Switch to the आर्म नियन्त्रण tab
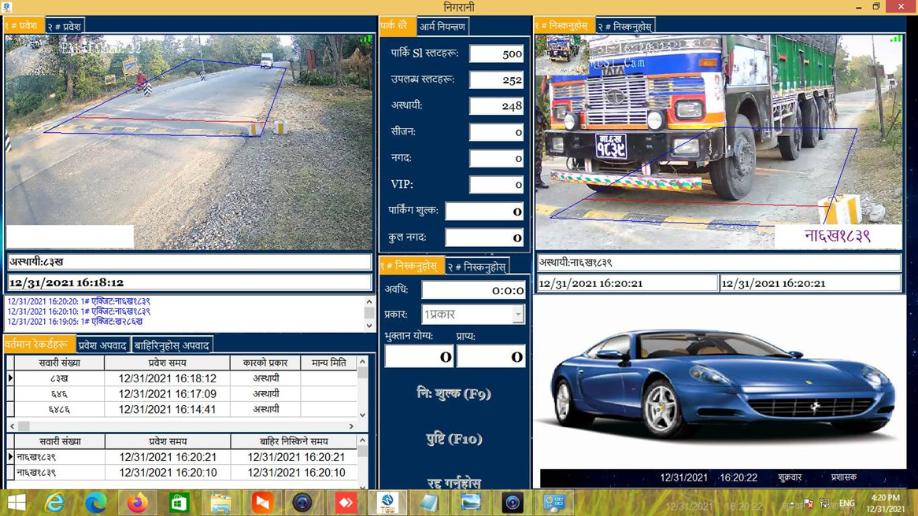The height and width of the screenshot is (516, 918). [442, 26]
